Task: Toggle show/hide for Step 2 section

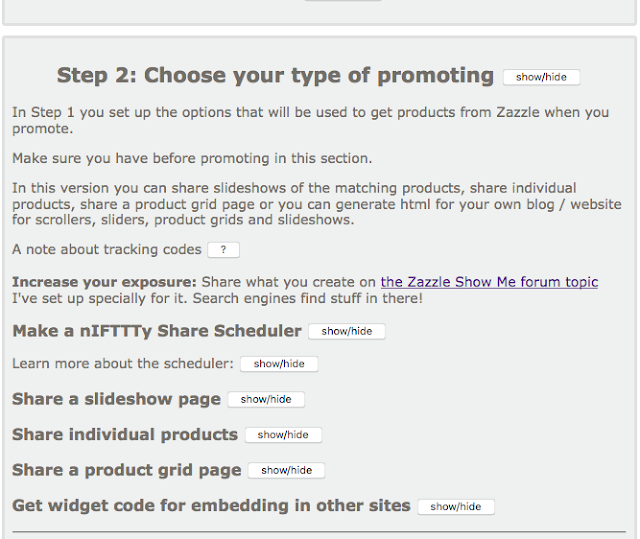Action: click(x=541, y=77)
